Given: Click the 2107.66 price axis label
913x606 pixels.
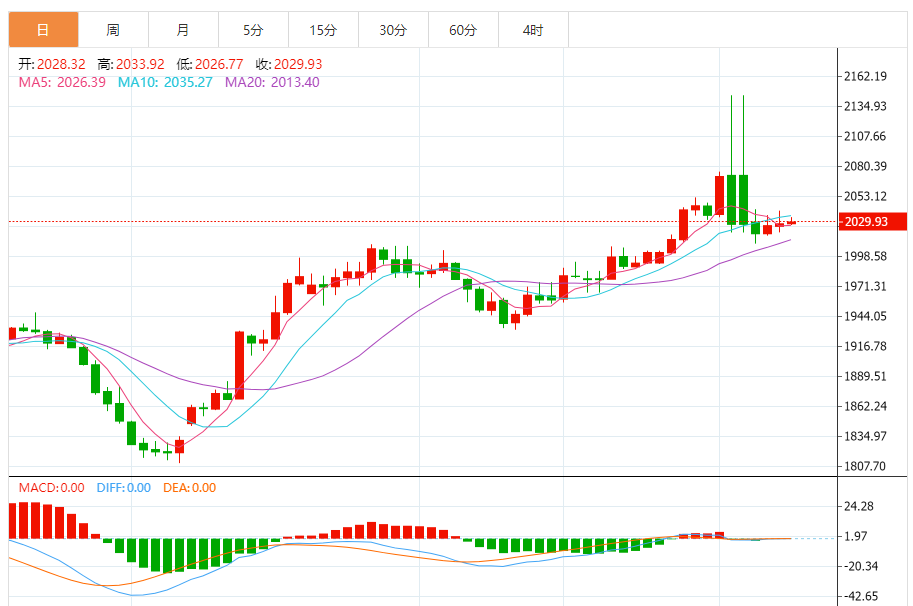Looking at the screenshot, I should point(865,136).
